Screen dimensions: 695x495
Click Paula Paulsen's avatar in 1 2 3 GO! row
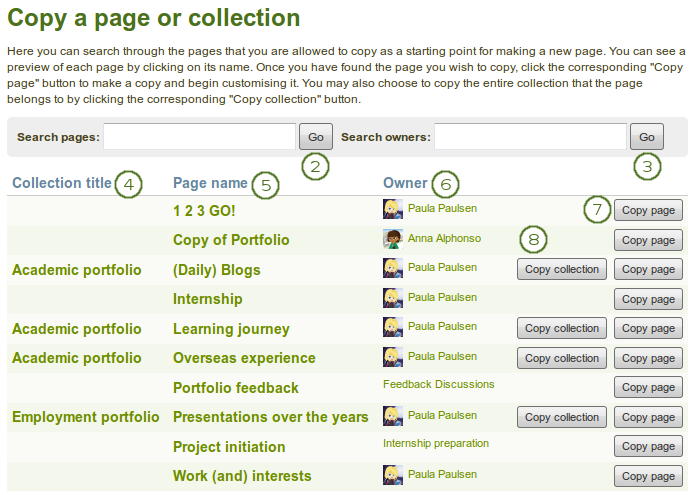(393, 209)
